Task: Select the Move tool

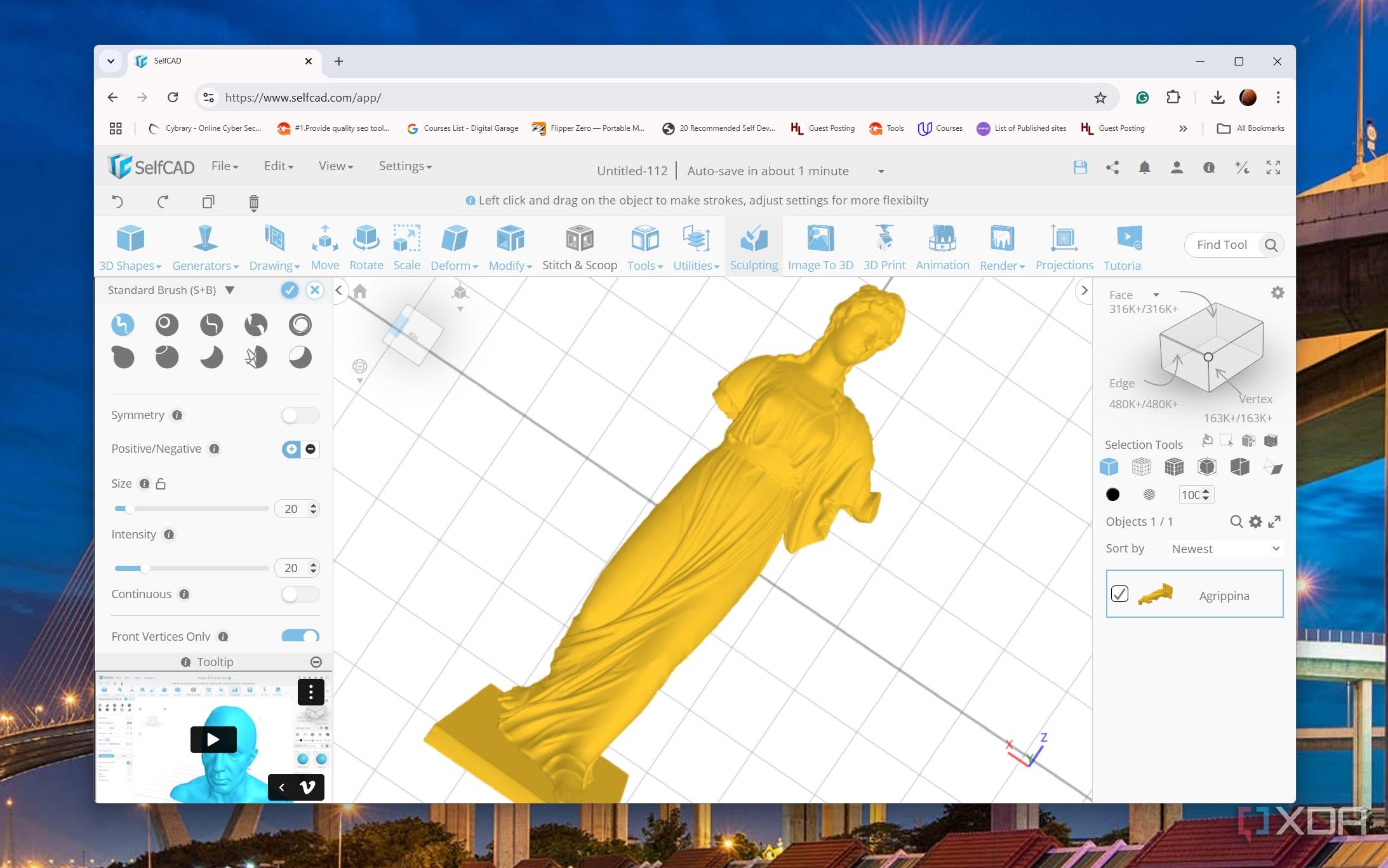Action: (x=324, y=248)
